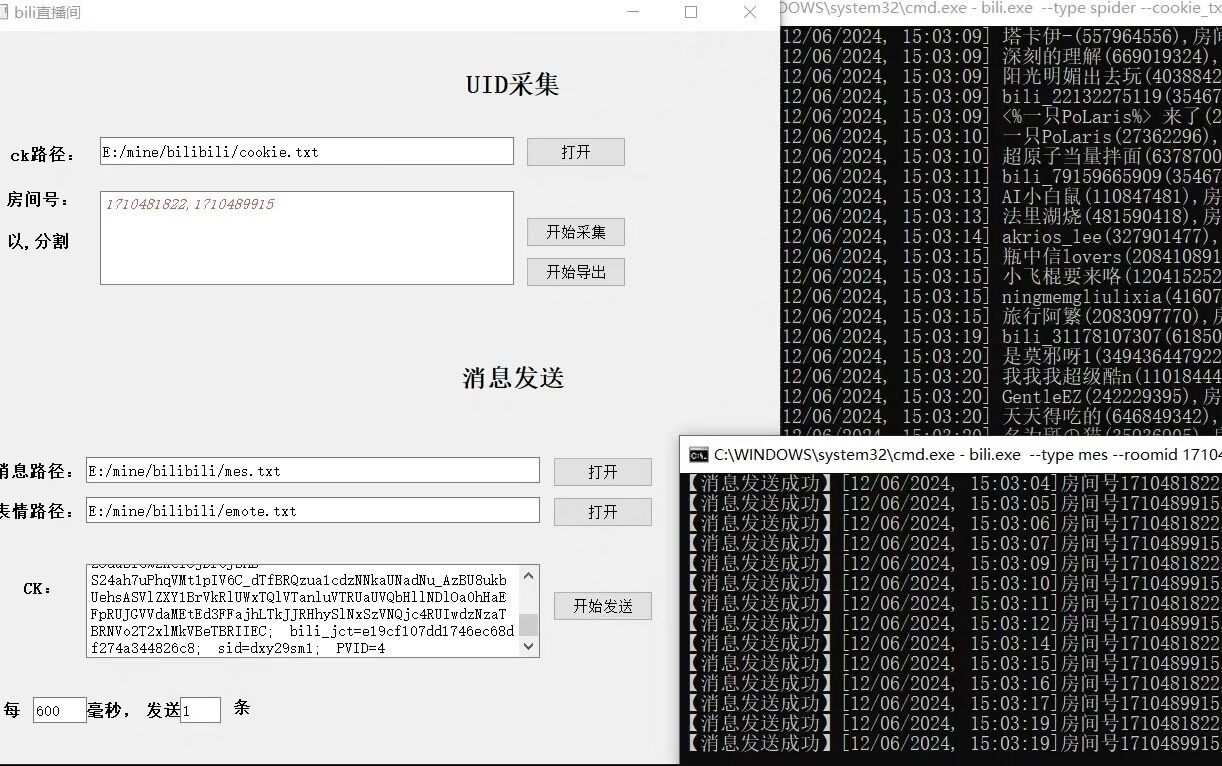
Task: Click the message cmd.exe window title bar
Action: coord(952,455)
